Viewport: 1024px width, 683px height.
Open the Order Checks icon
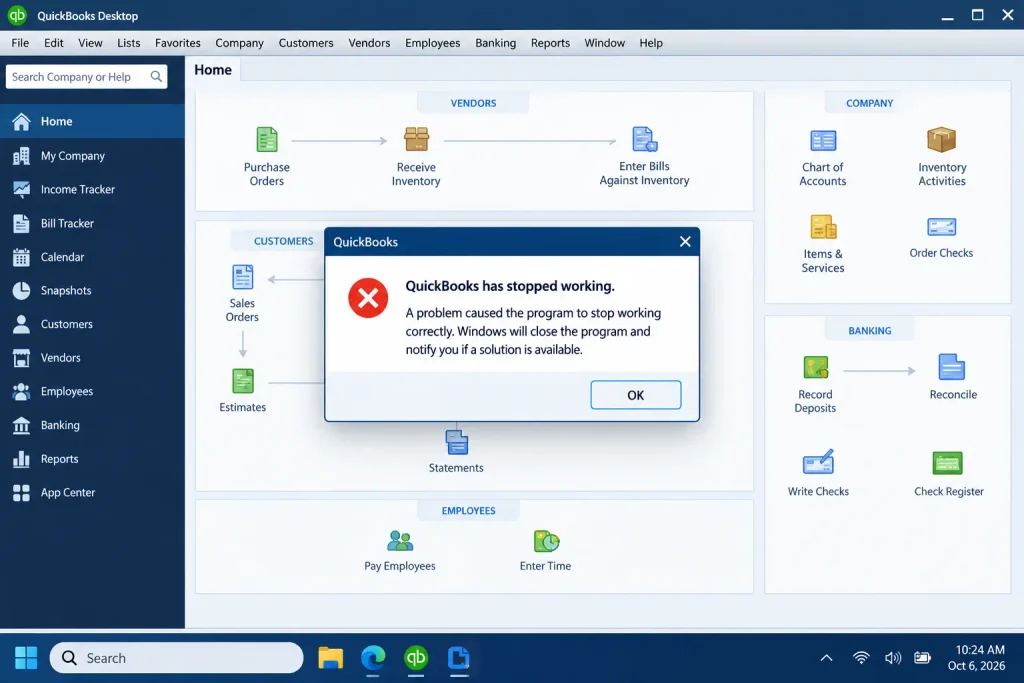point(941,227)
